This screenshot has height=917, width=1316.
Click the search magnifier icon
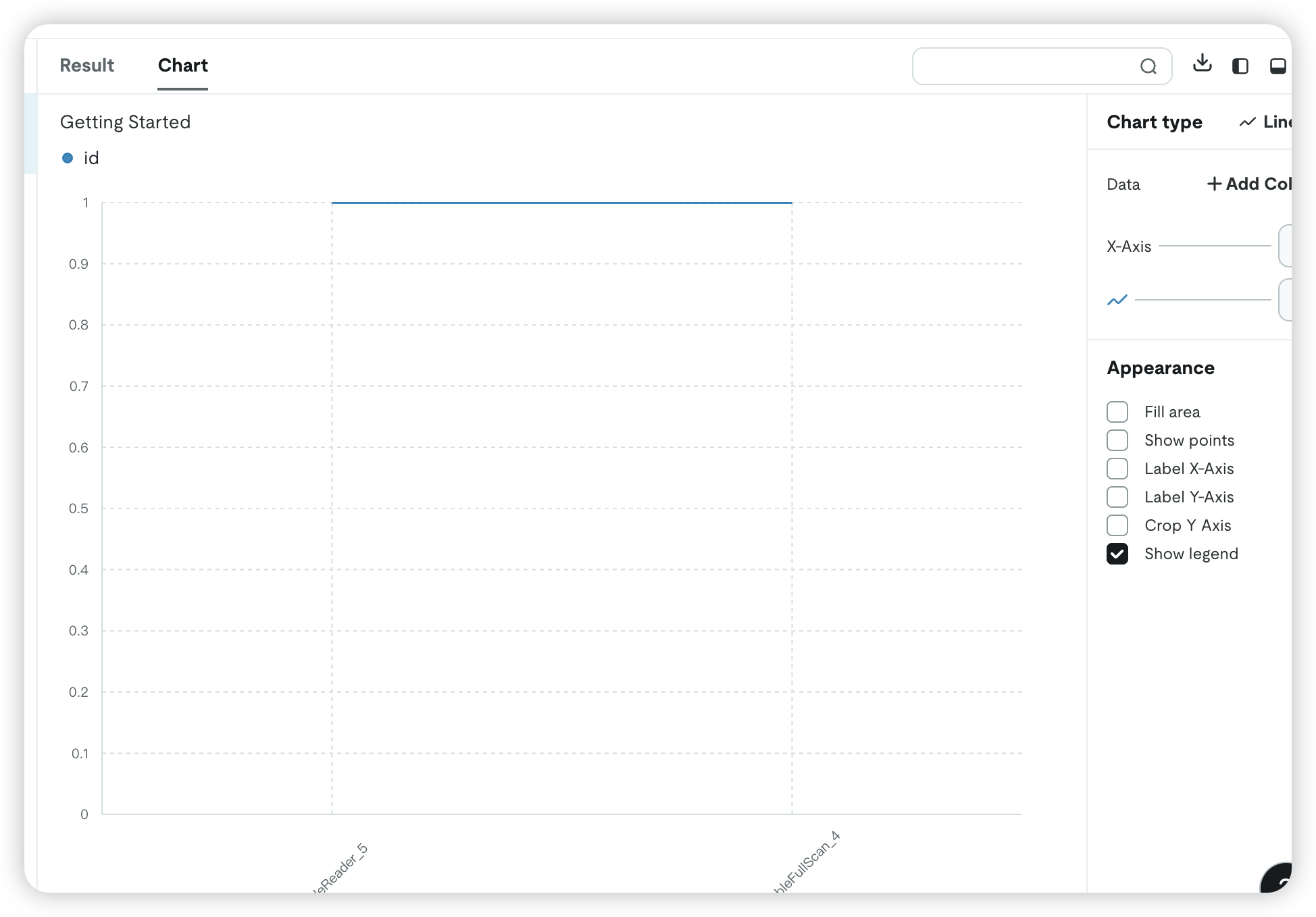(1148, 66)
